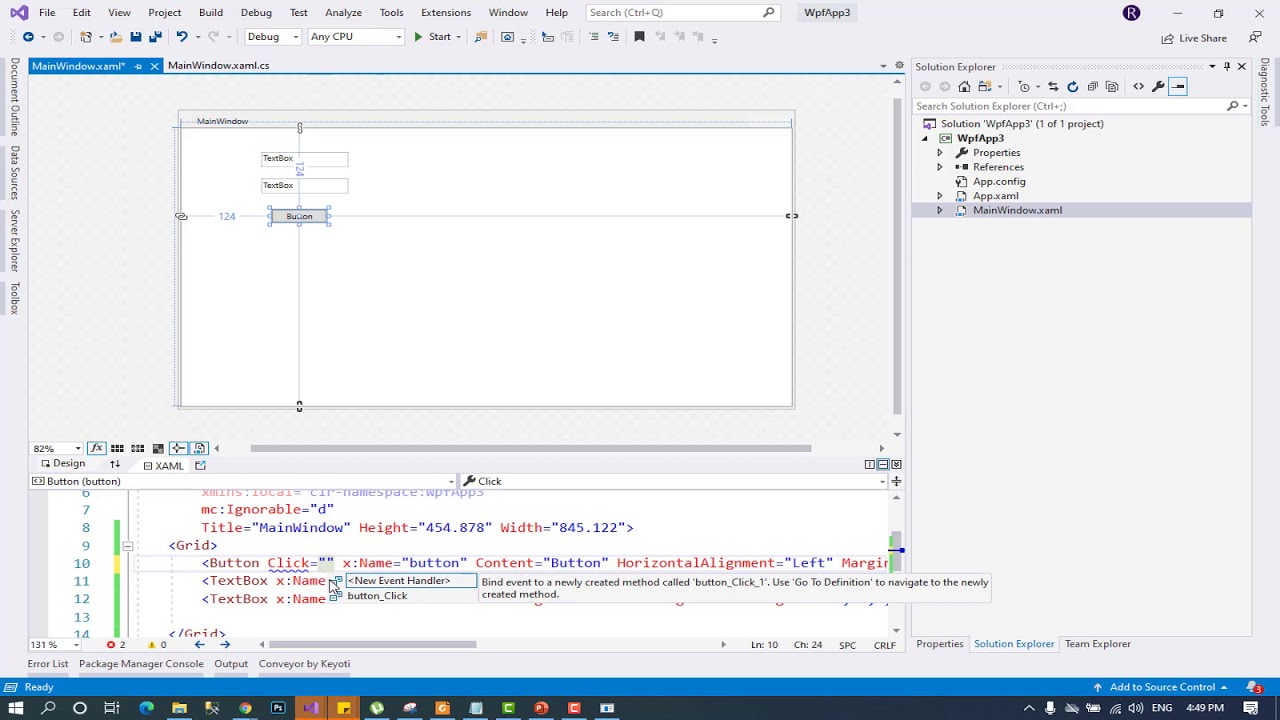
Task: Expand the References node
Action: coord(939,167)
